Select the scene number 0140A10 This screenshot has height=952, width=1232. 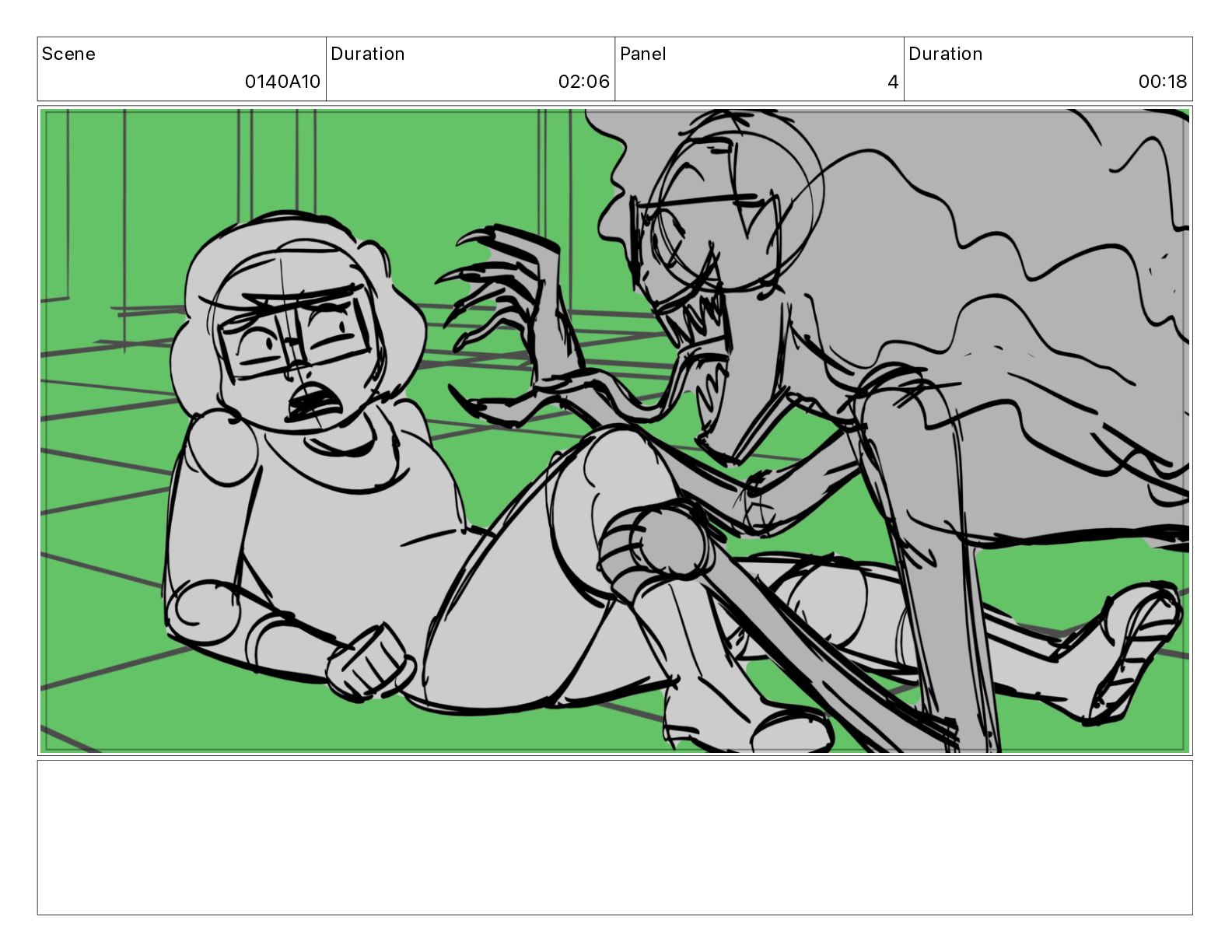tap(282, 82)
